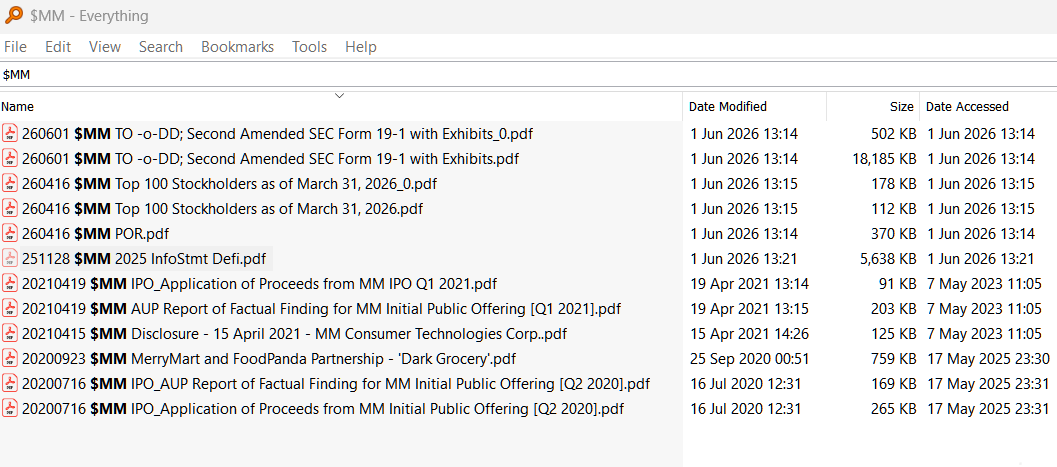
Task: Click PDF icon of IPO_AUP Report [Q2 2020].pdf
Action: pos(10,383)
